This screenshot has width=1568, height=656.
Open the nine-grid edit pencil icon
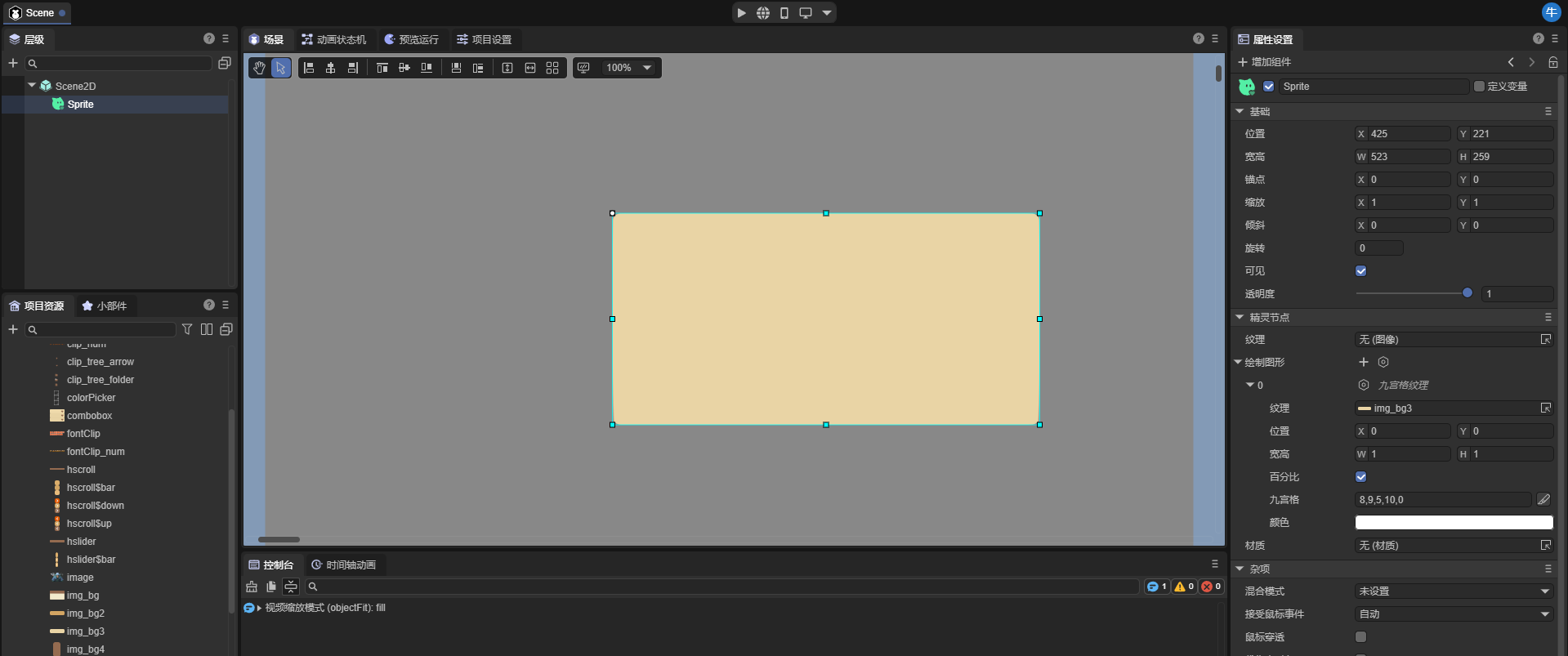pos(1543,499)
